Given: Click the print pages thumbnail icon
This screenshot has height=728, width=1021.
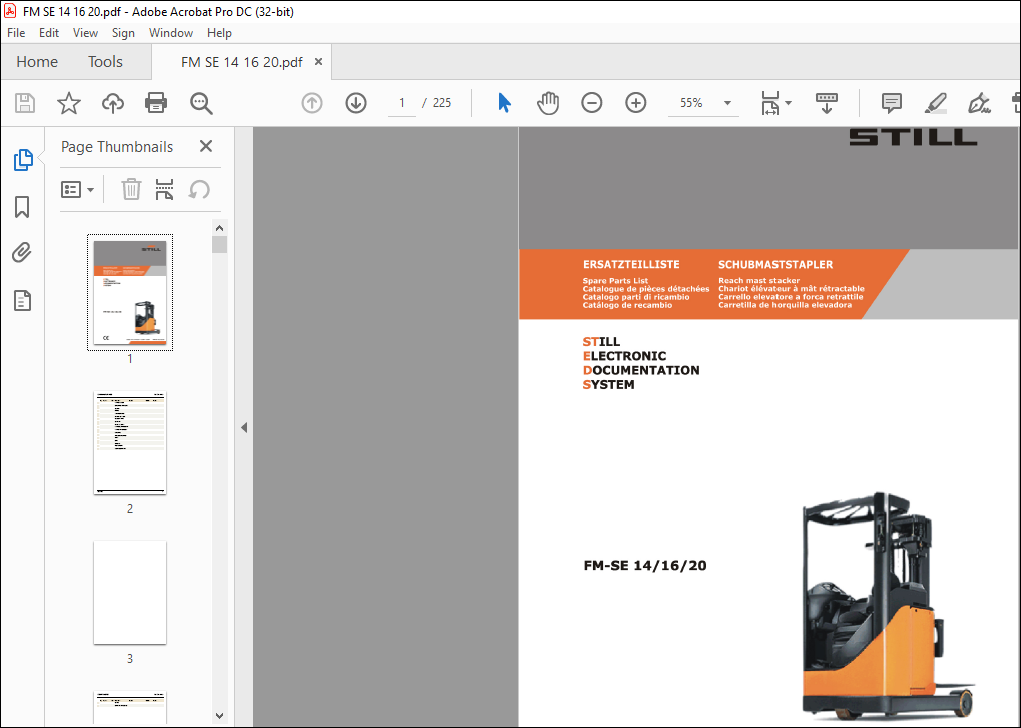Looking at the screenshot, I should 164,189.
